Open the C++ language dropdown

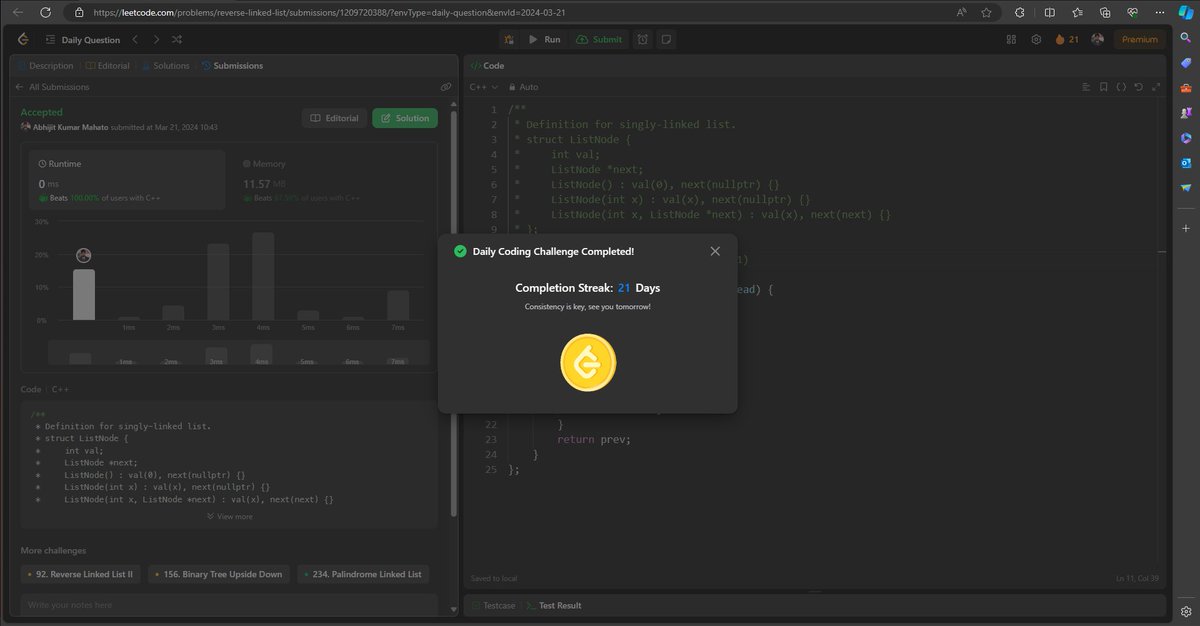click(x=484, y=87)
